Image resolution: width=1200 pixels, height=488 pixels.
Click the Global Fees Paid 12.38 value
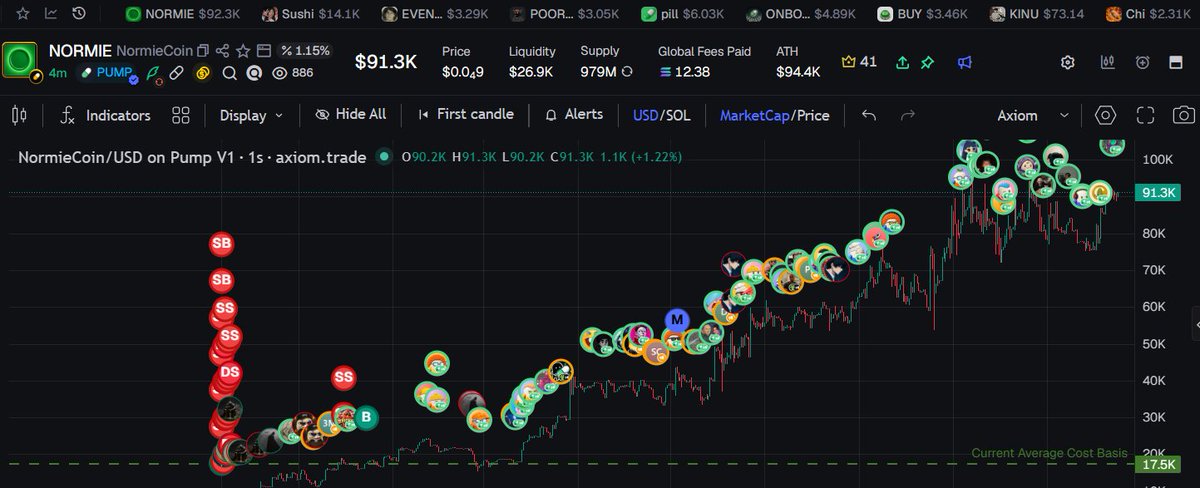(x=685, y=72)
